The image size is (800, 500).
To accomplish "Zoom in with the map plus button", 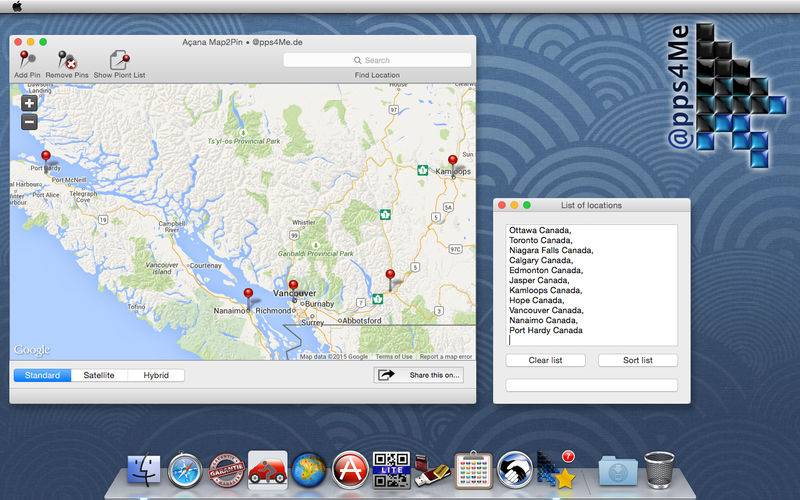I will tap(29, 104).
